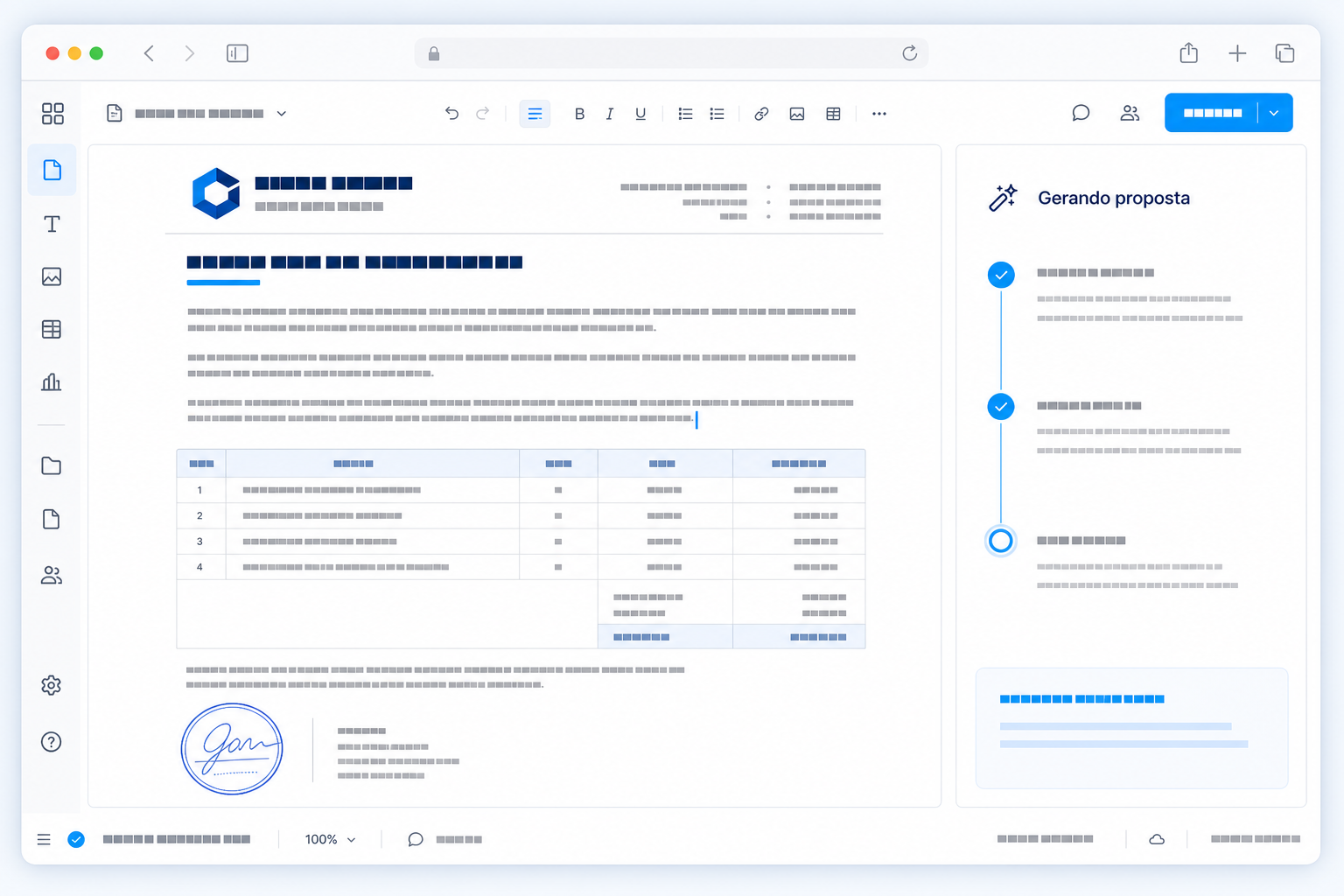Click the signature stamp image

pos(232,749)
